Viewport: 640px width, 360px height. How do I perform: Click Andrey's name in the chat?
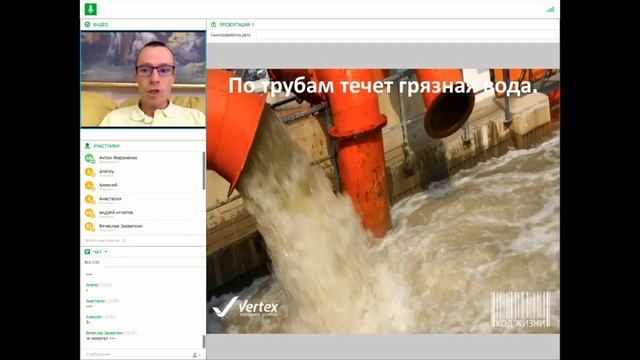92,285
